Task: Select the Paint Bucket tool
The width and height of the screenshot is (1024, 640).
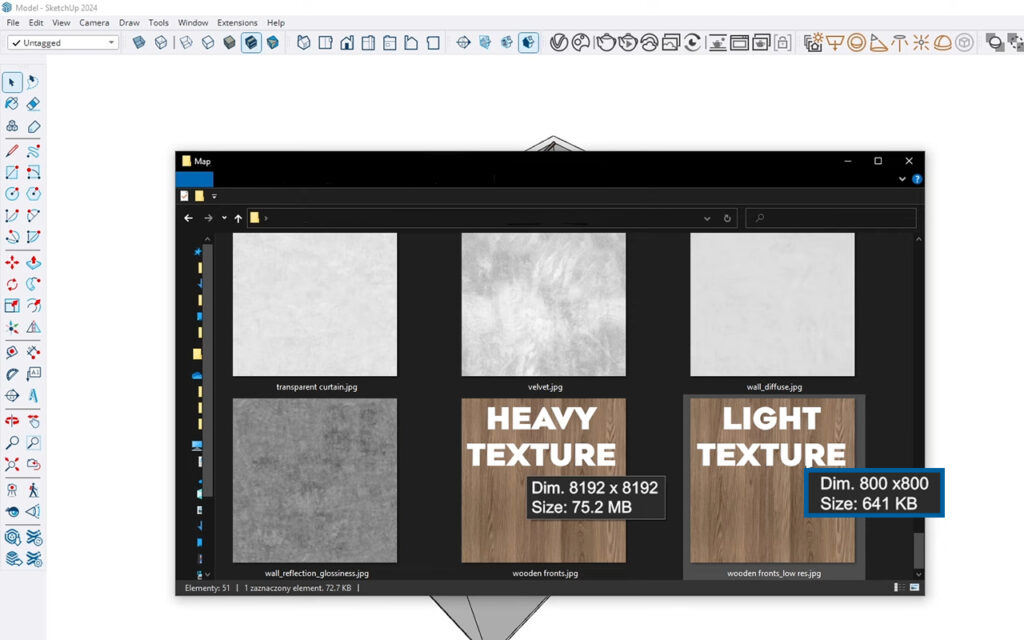Action: [x=12, y=103]
